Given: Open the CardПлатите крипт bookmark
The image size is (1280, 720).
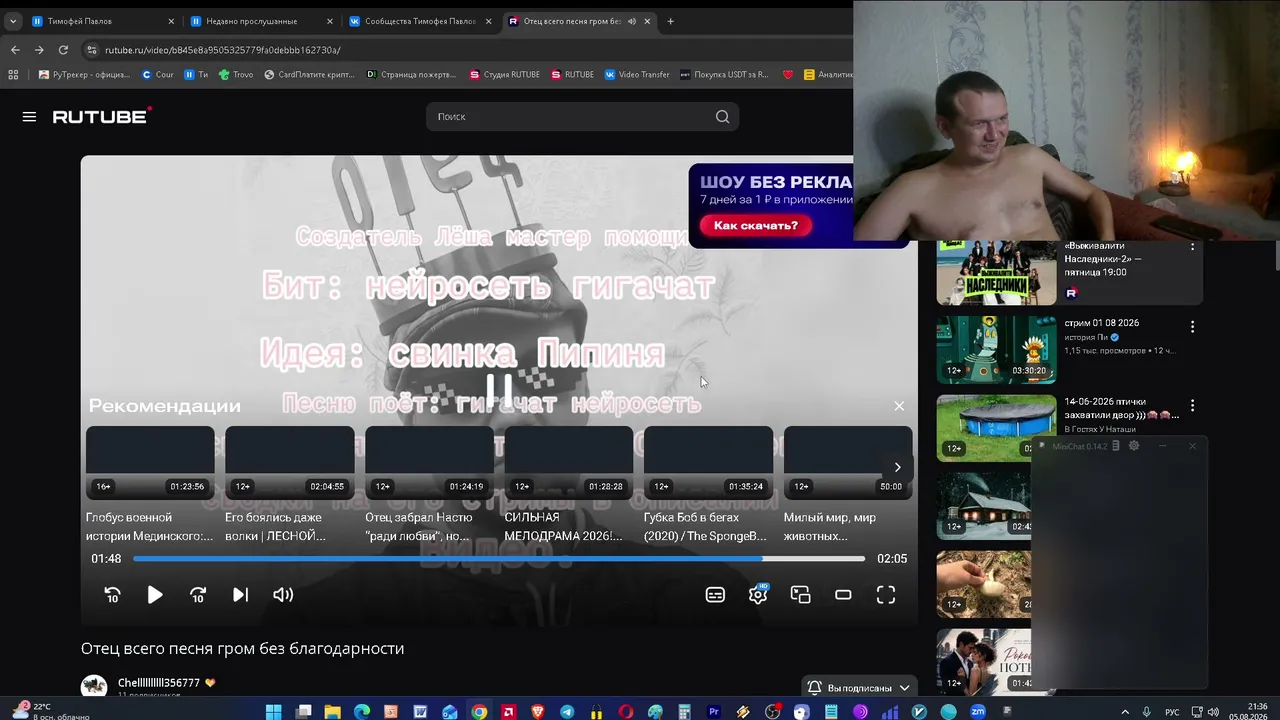Looking at the screenshot, I should [x=309, y=74].
